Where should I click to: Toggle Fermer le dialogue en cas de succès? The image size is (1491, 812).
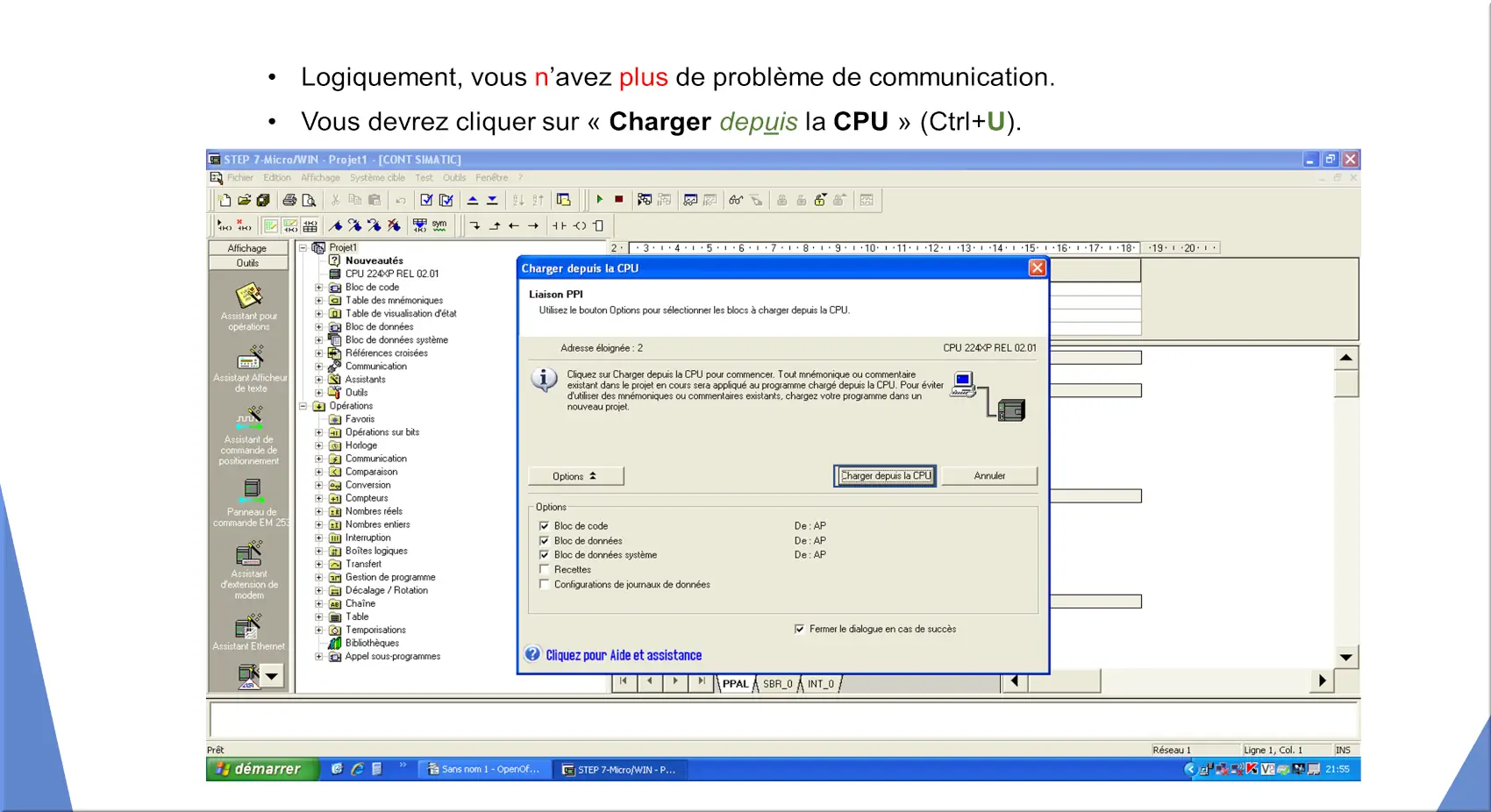tap(799, 629)
